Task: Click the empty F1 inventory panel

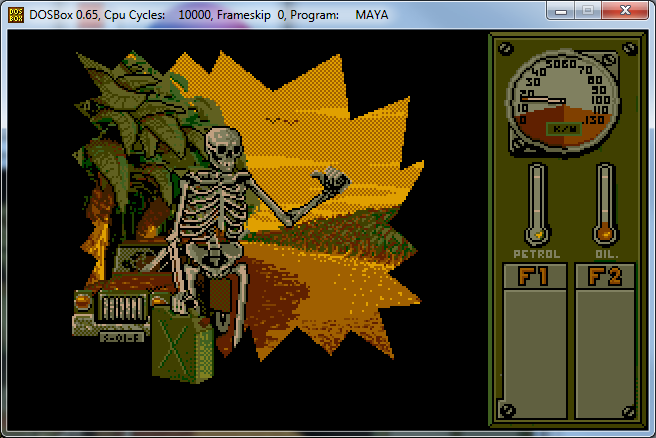Action: [x=535, y=353]
